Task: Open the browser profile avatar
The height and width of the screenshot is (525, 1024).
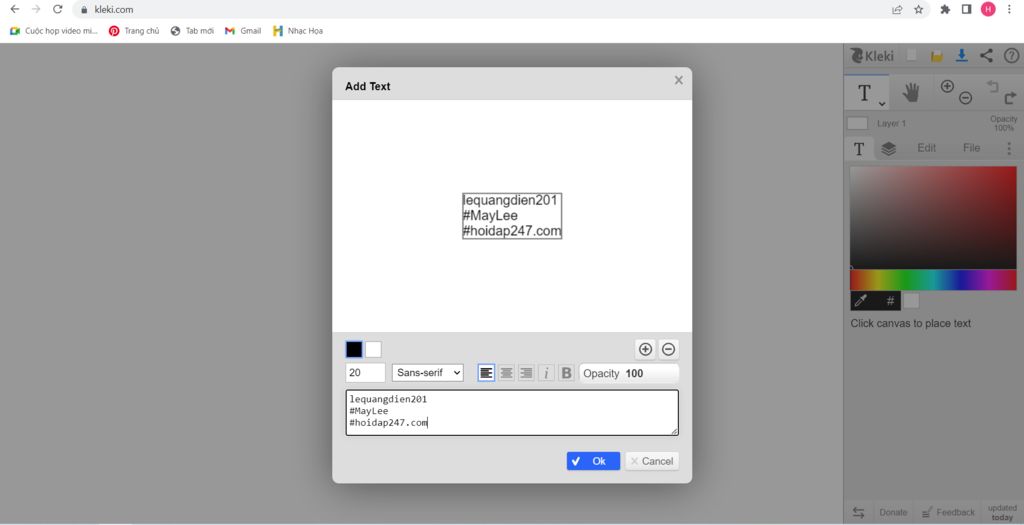Action: tap(988, 9)
